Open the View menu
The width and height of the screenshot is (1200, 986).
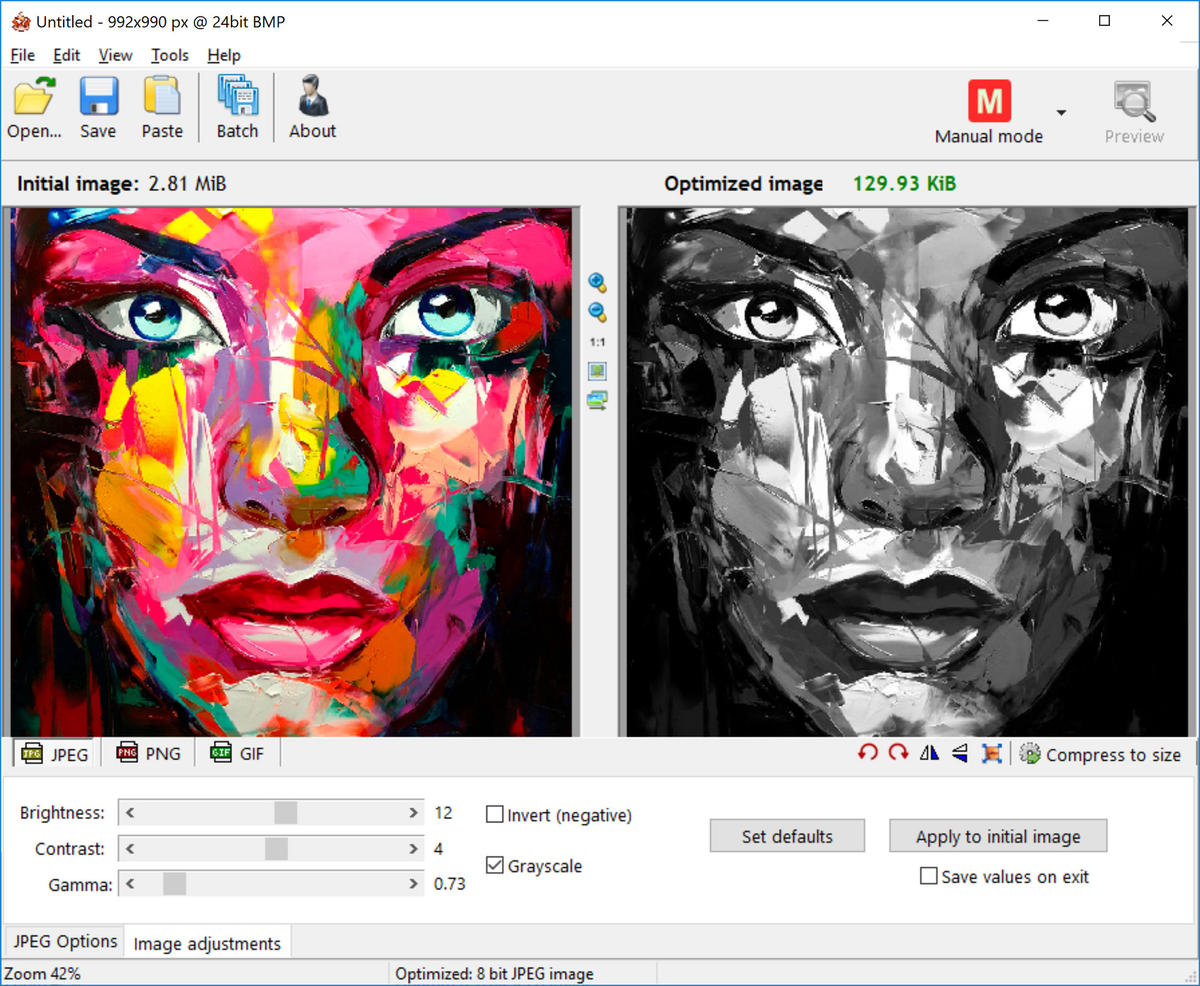click(x=115, y=55)
